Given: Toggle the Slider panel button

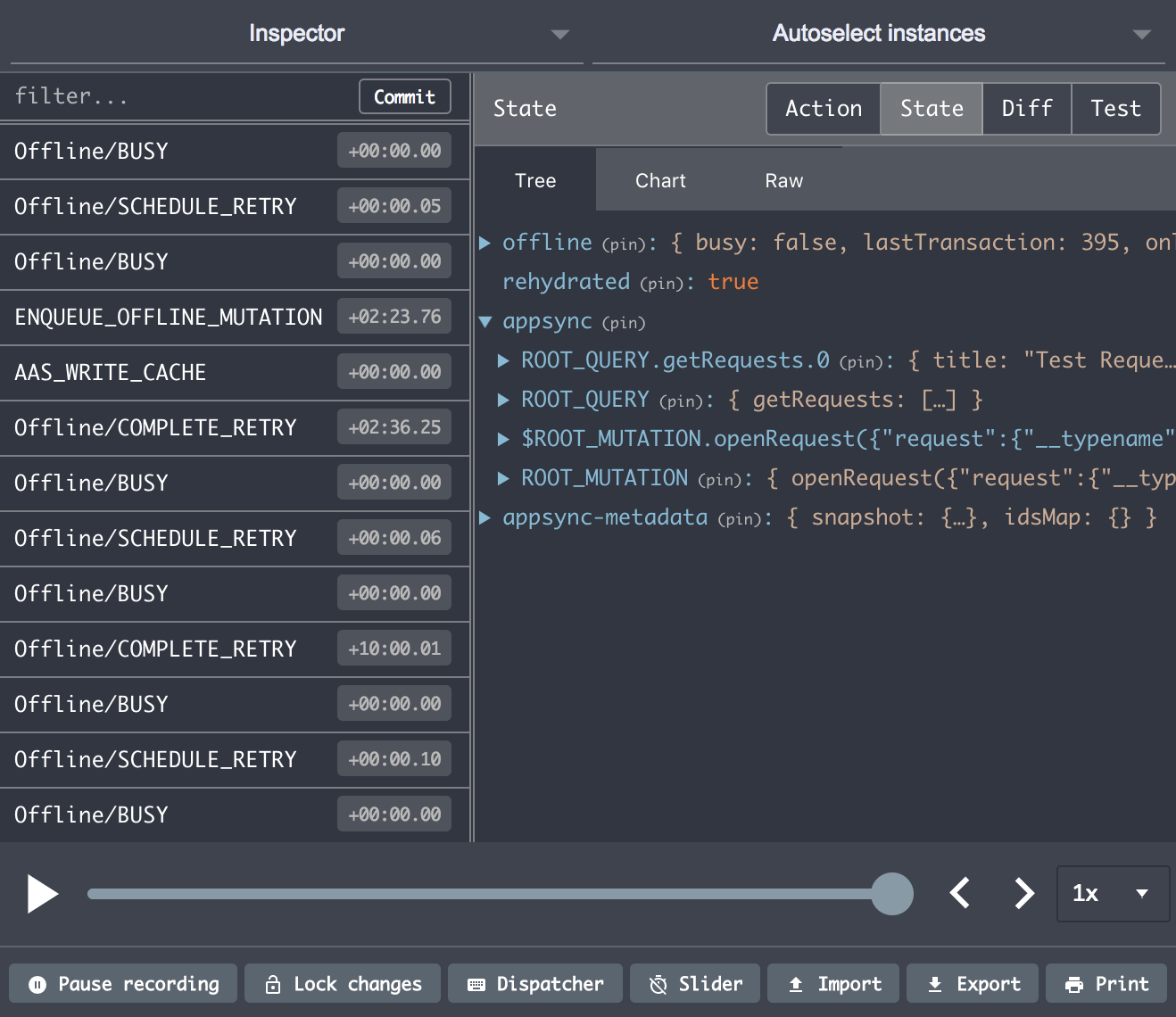Looking at the screenshot, I should pyautogui.click(x=695, y=984).
